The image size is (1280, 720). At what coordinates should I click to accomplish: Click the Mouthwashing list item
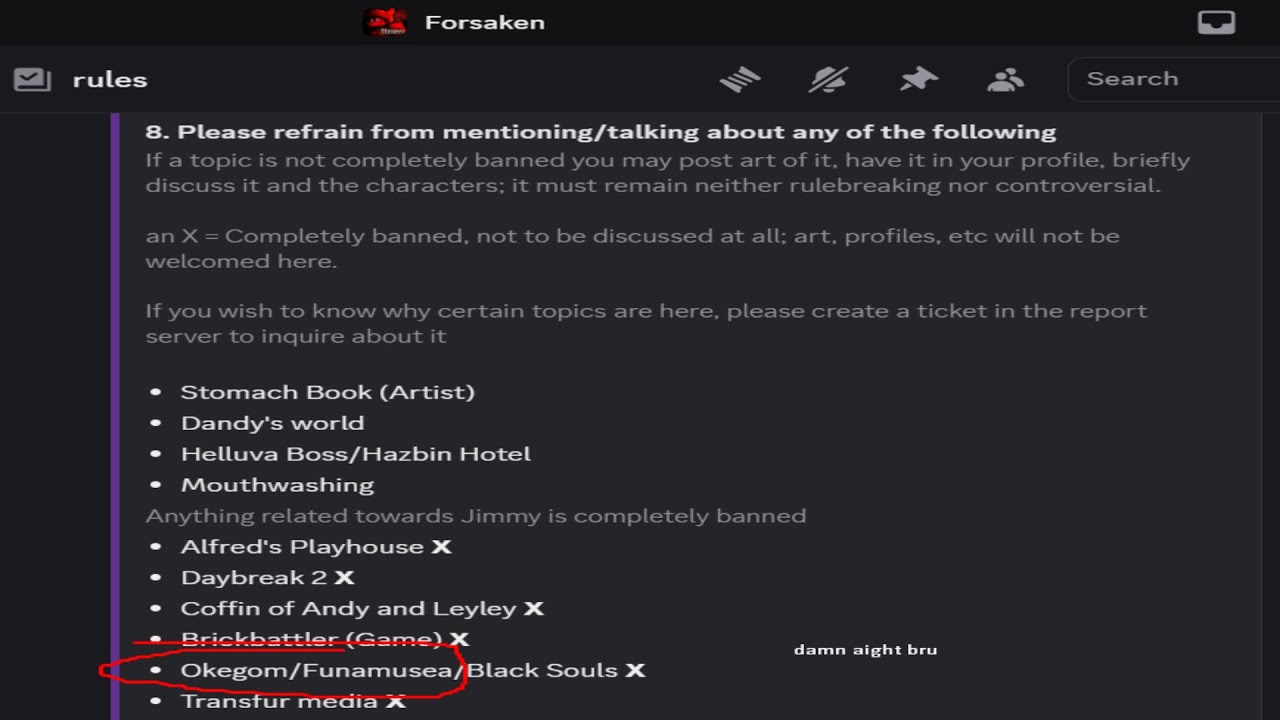[x=277, y=485]
